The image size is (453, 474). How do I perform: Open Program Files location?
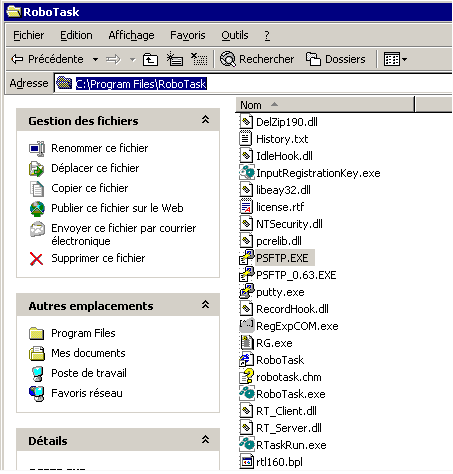pos(83,333)
